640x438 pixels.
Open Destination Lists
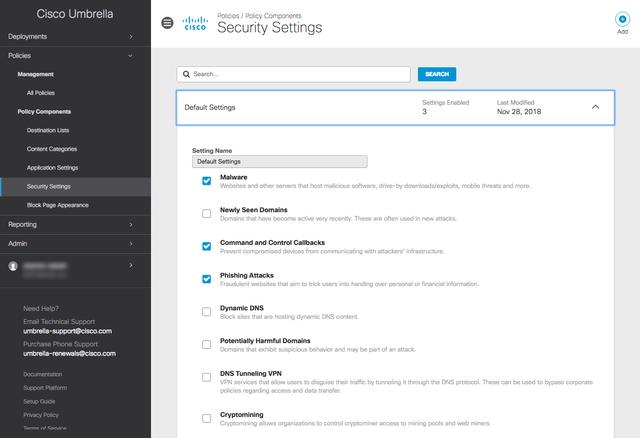[48, 131]
